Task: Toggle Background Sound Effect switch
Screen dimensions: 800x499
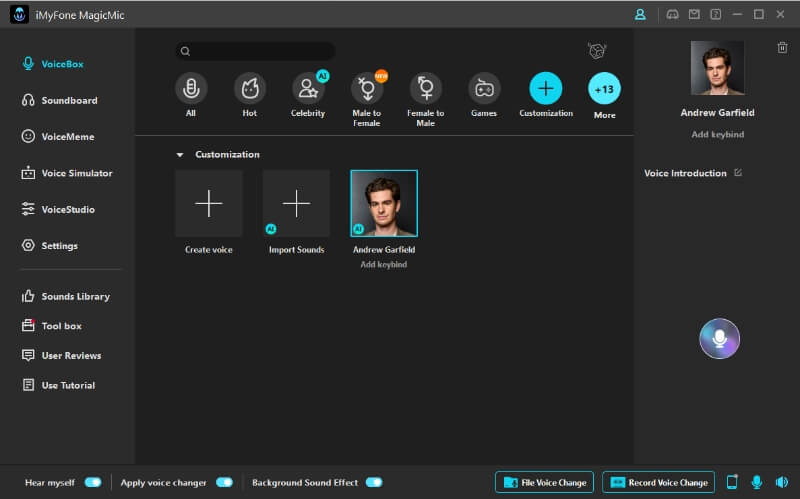Action: point(374,482)
